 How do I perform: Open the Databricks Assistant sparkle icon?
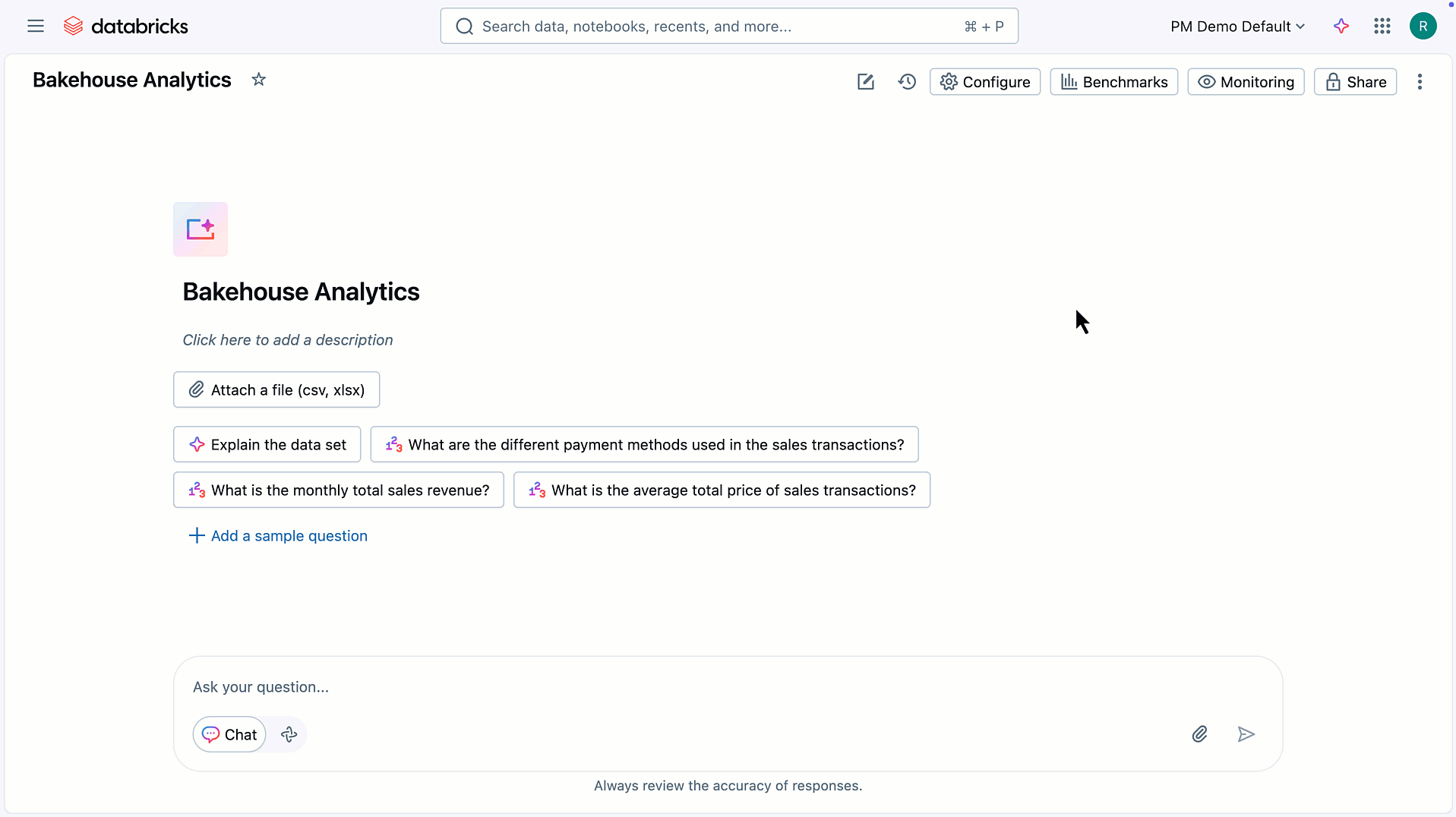(x=1341, y=27)
